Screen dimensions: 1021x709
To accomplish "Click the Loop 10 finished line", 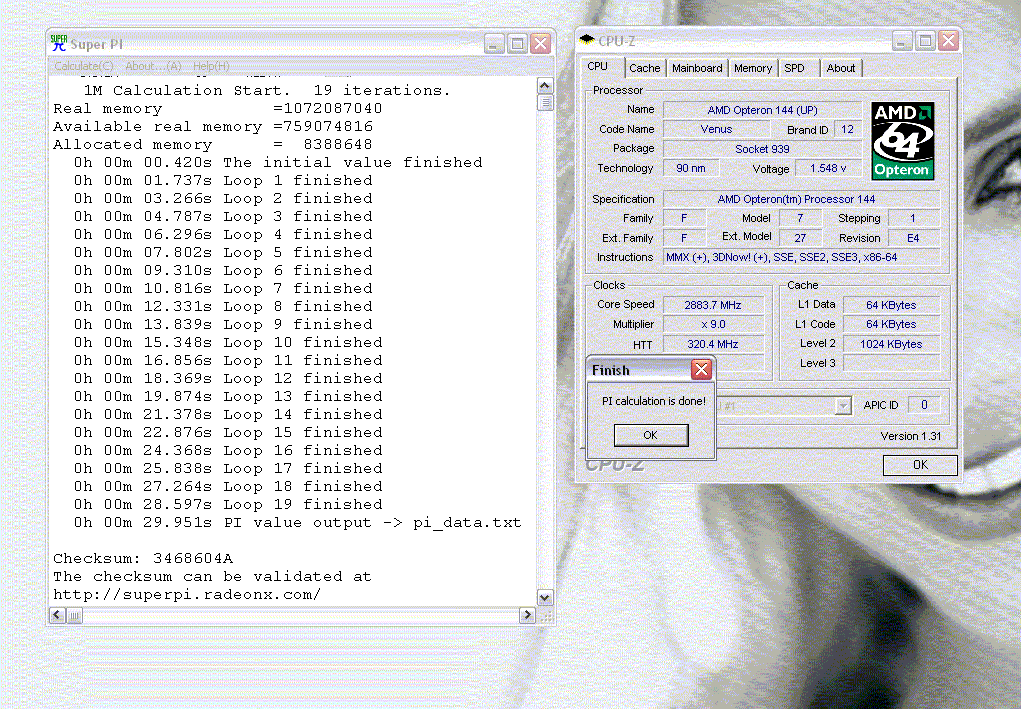I will click(x=228, y=342).
